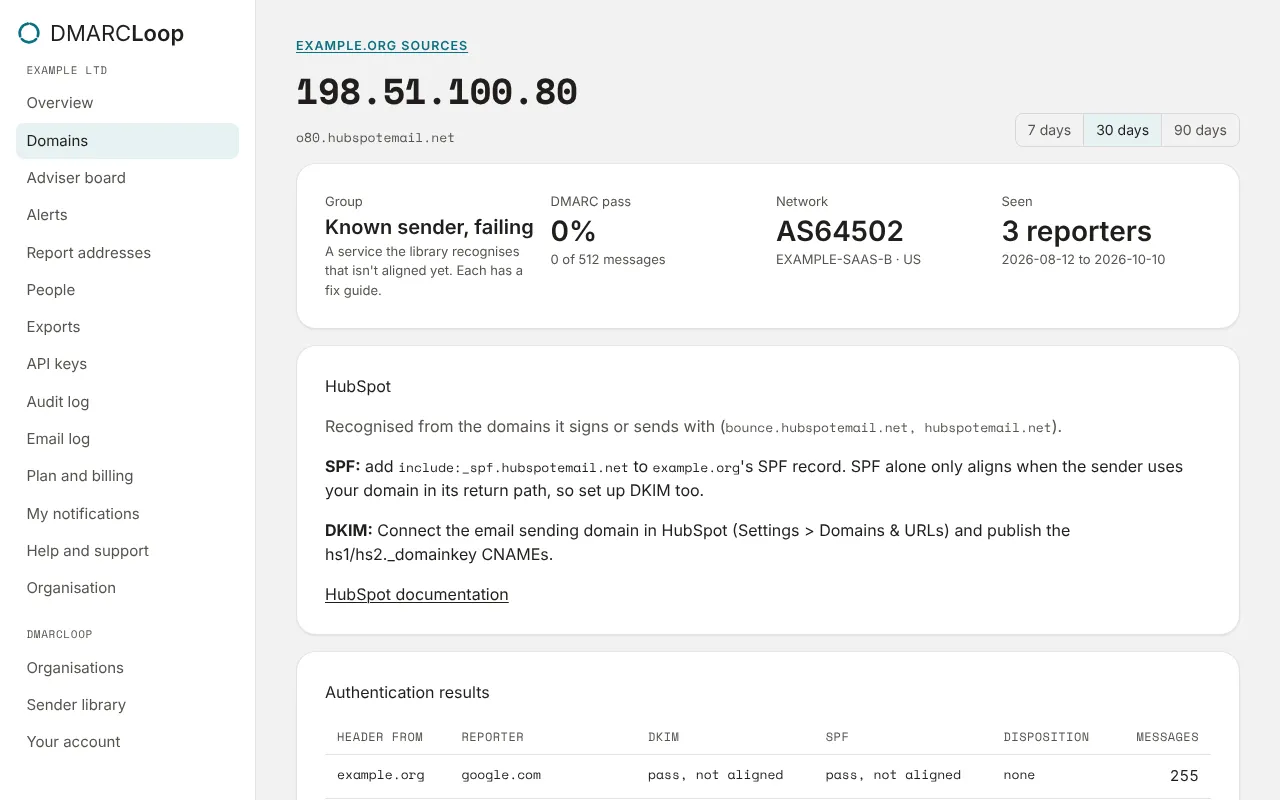1280x800 pixels.
Task: Follow the EXAMPLE.ORG SOURCES breadcrumb link
Action: pyautogui.click(x=382, y=46)
